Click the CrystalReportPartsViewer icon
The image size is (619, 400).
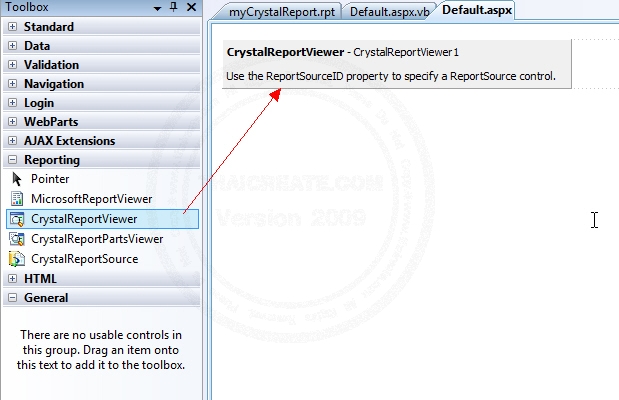[x=17, y=239]
